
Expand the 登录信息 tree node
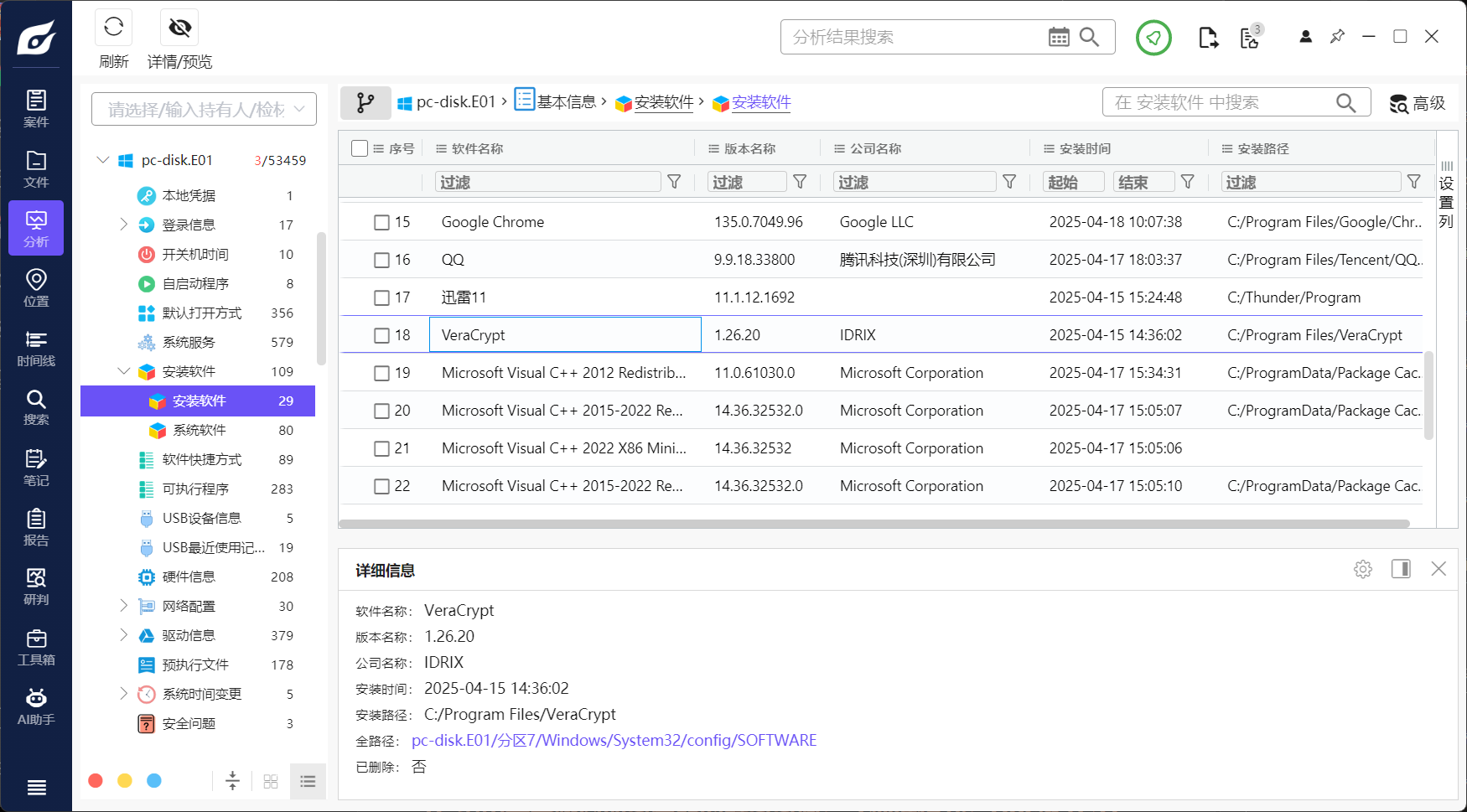pyautogui.click(x=123, y=225)
